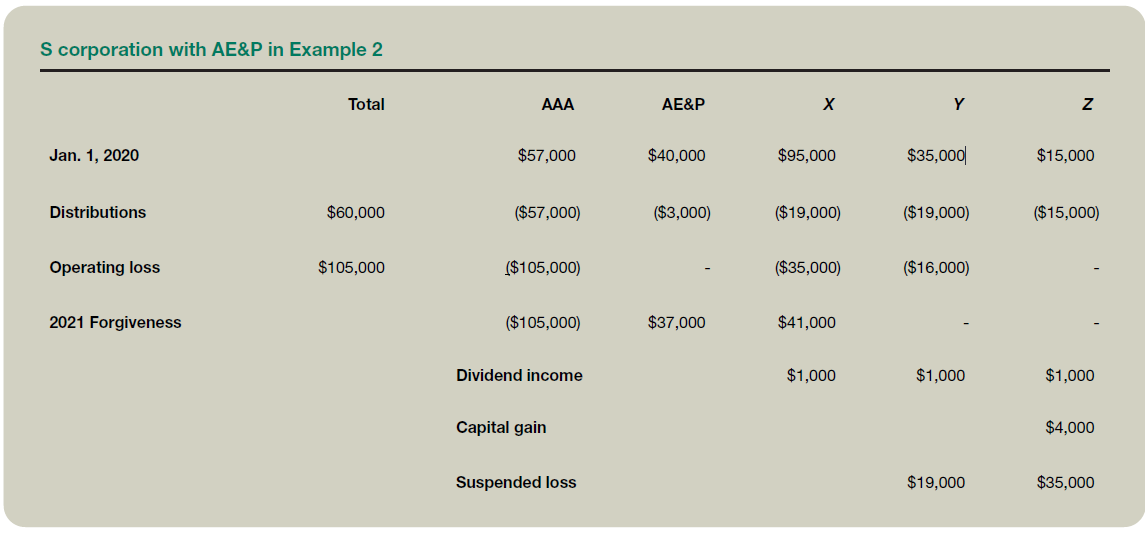Viewport: 1145px width, 559px height.
Task: Select the Distributions row label
Action: (x=97, y=212)
